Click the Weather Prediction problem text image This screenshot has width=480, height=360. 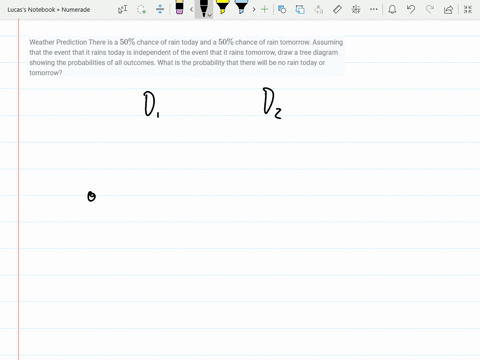tap(186, 56)
